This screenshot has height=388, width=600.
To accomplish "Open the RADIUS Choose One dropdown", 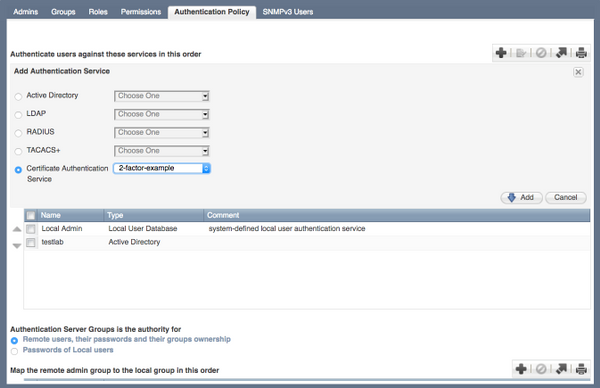I will 162,133.
